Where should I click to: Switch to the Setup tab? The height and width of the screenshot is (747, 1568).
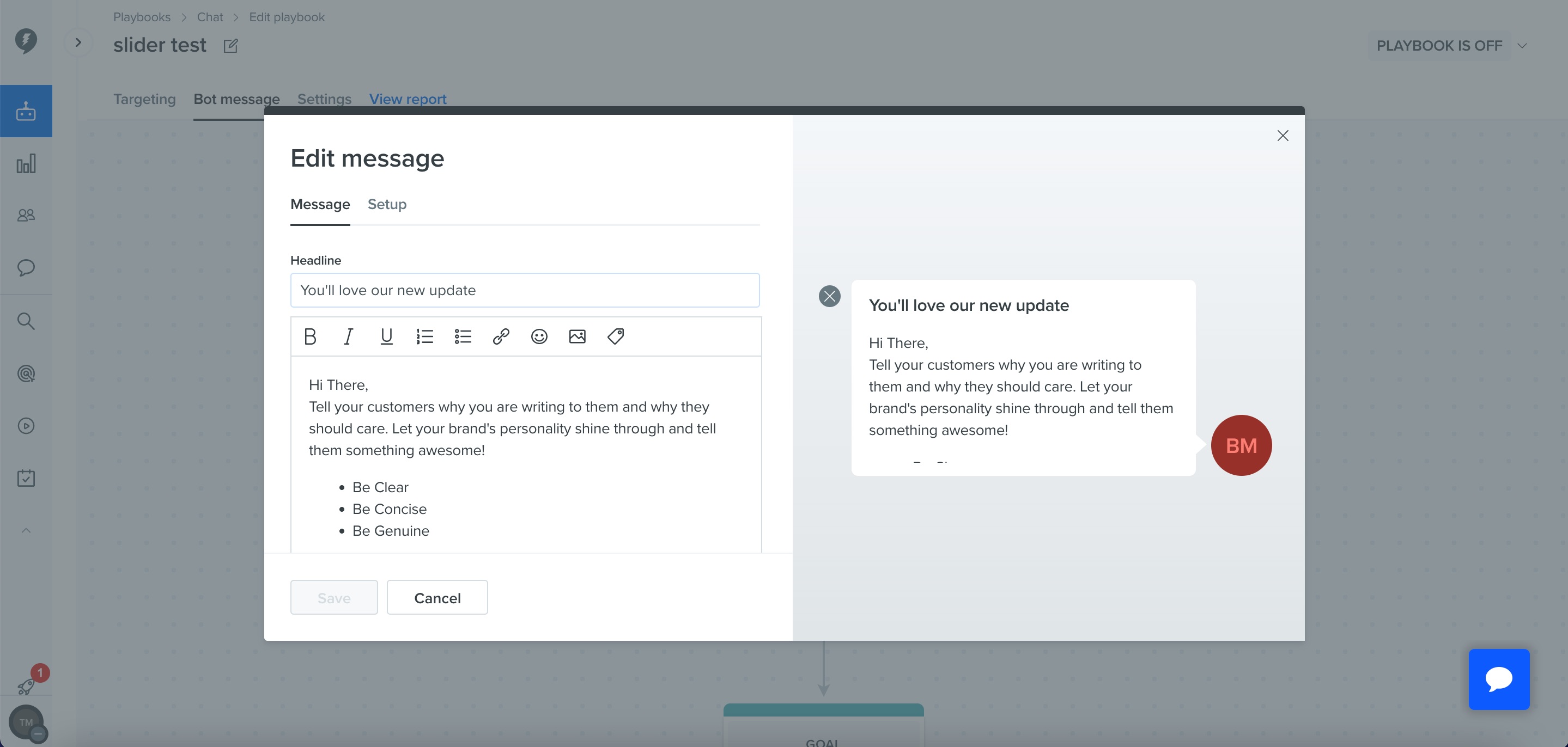pos(387,204)
